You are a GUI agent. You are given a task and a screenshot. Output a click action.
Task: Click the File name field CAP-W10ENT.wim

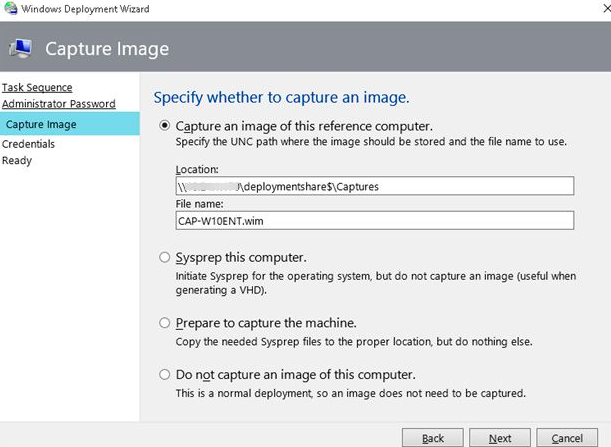click(x=374, y=221)
